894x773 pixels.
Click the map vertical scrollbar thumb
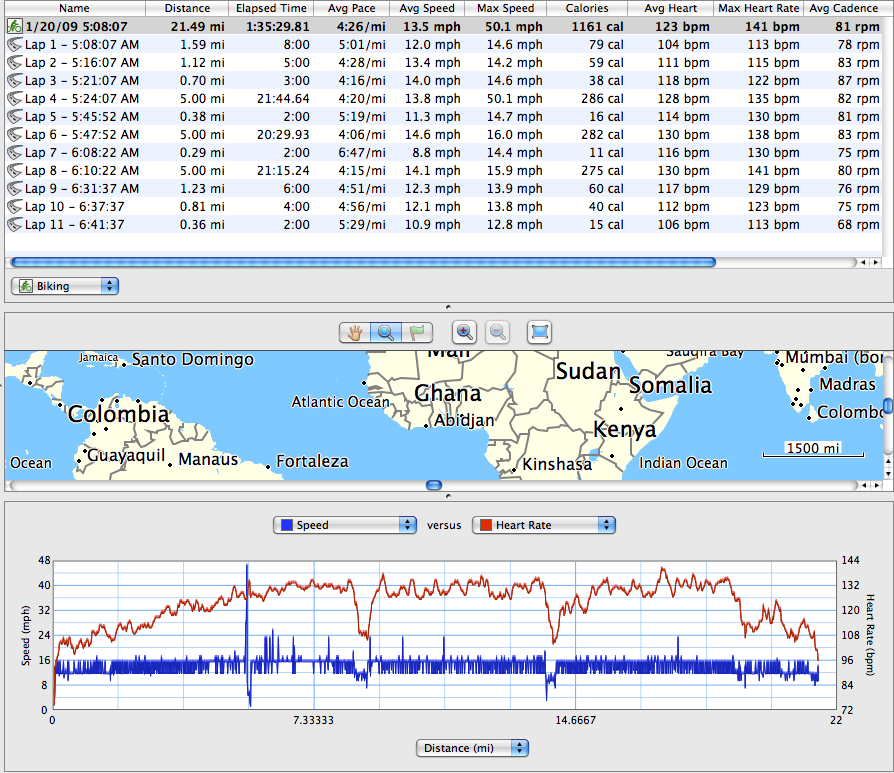tap(888, 406)
